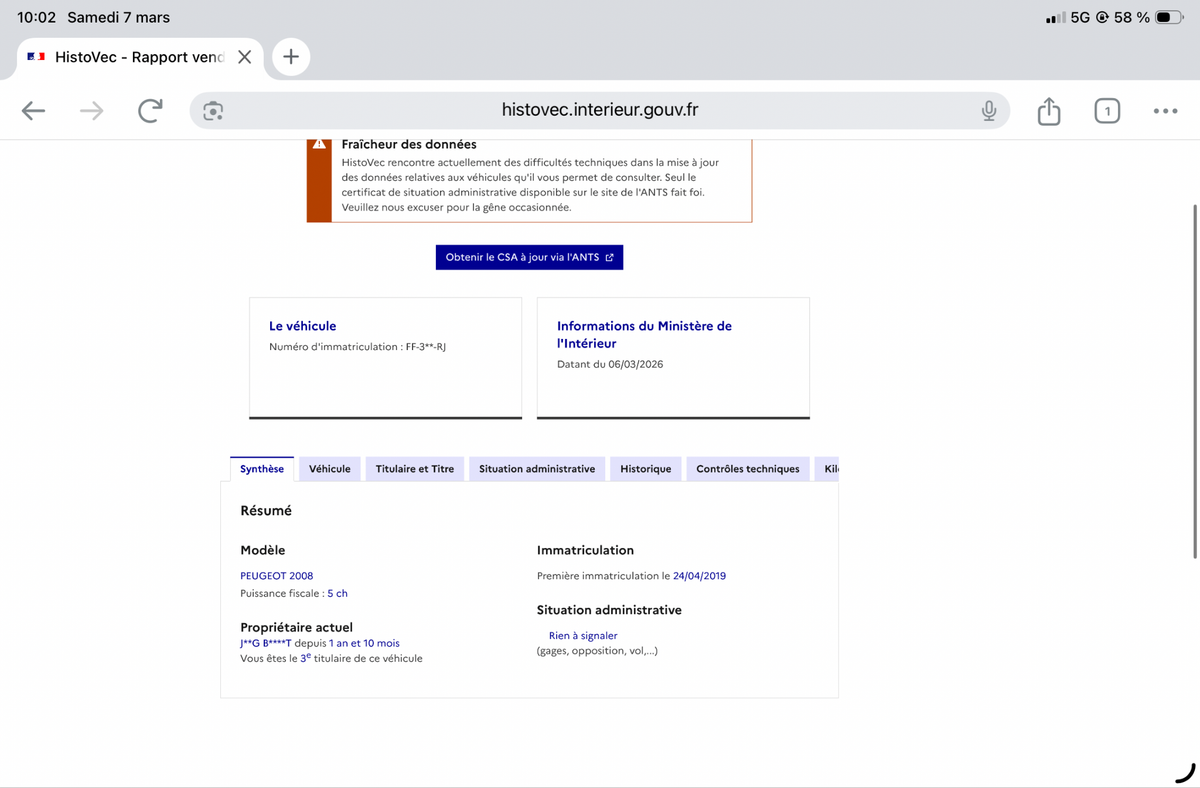Open the three-dot browser menu
This screenshot has width=1200, height=788.
tap(1165, 111)
